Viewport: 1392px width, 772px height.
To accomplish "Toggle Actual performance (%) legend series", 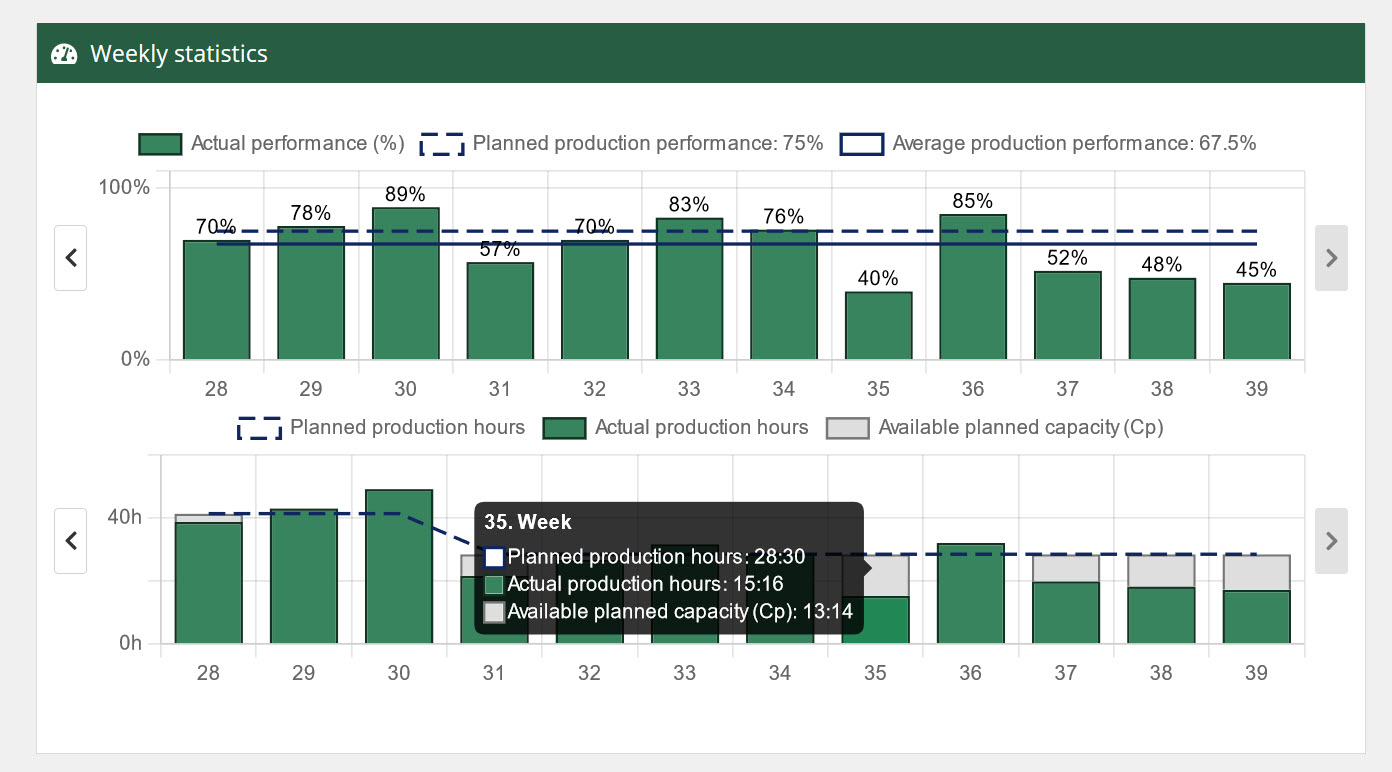I will (x=271, y=144).
